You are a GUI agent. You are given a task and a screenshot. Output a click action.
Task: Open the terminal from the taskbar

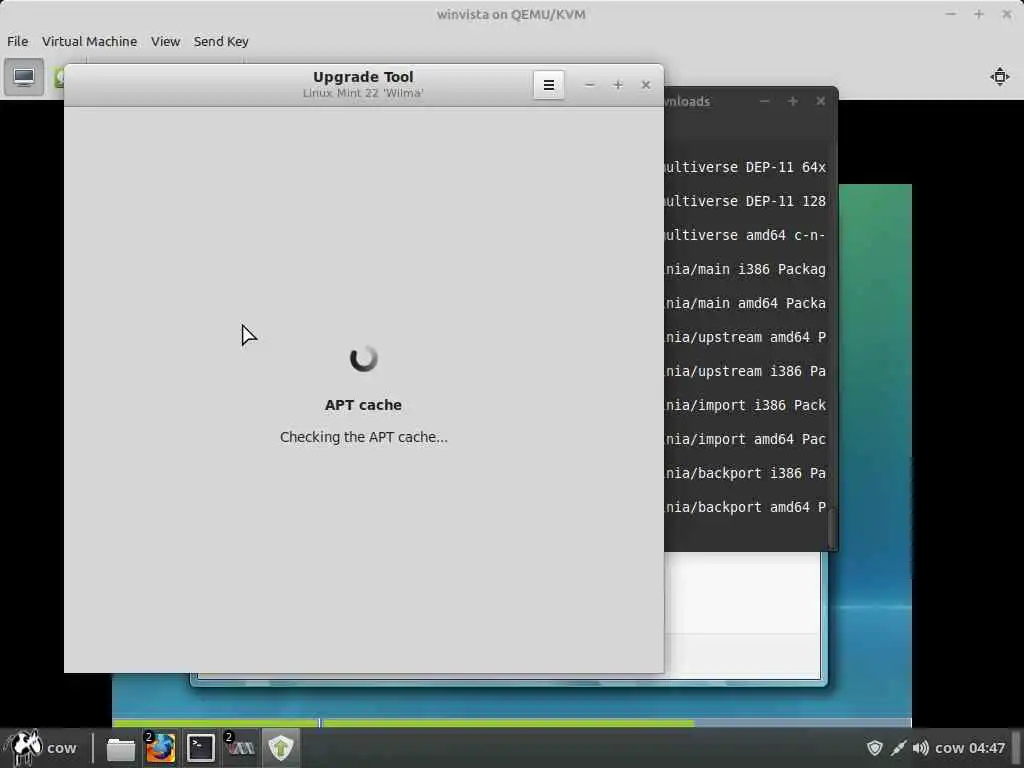(x=200, y=748)
